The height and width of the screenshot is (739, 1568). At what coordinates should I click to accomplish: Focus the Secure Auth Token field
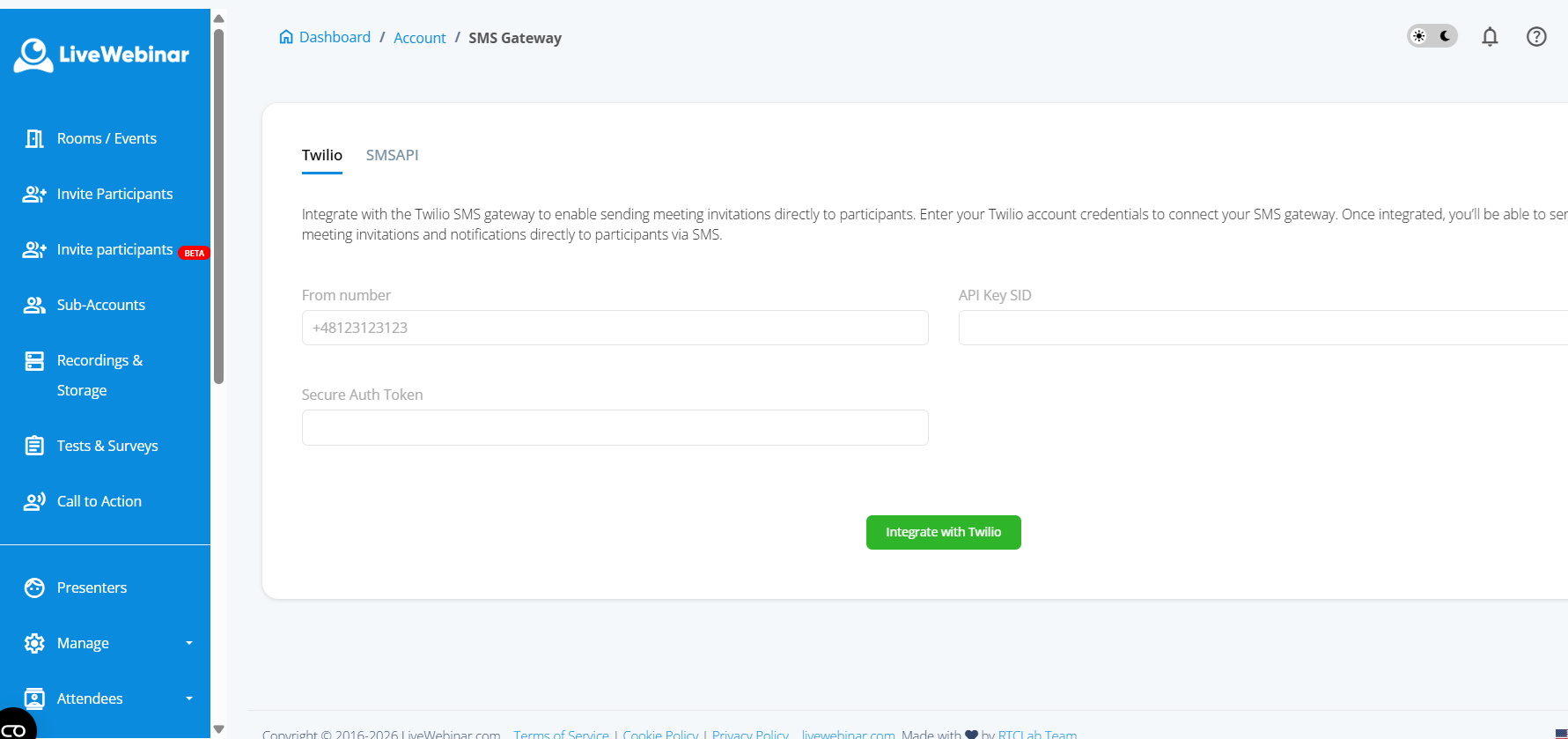pos(615,427)
